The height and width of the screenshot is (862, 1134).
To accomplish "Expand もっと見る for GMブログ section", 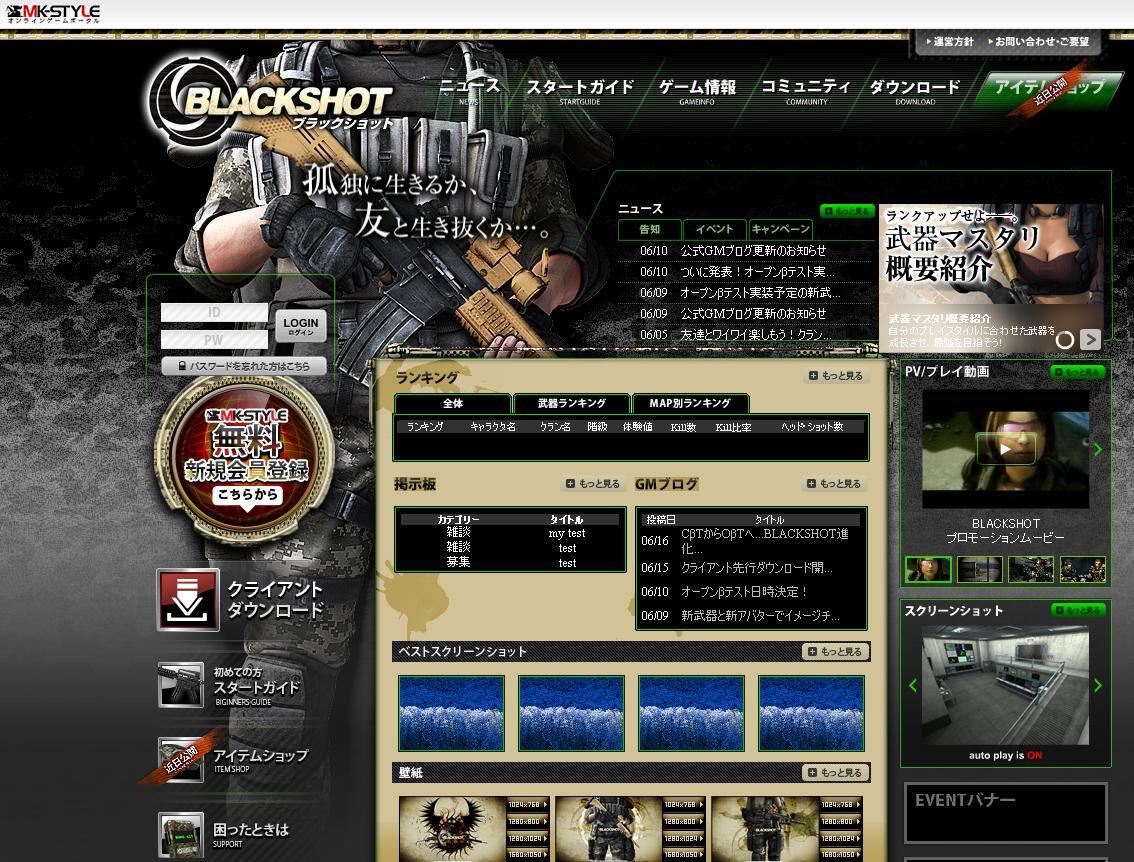I will [834, 484].
